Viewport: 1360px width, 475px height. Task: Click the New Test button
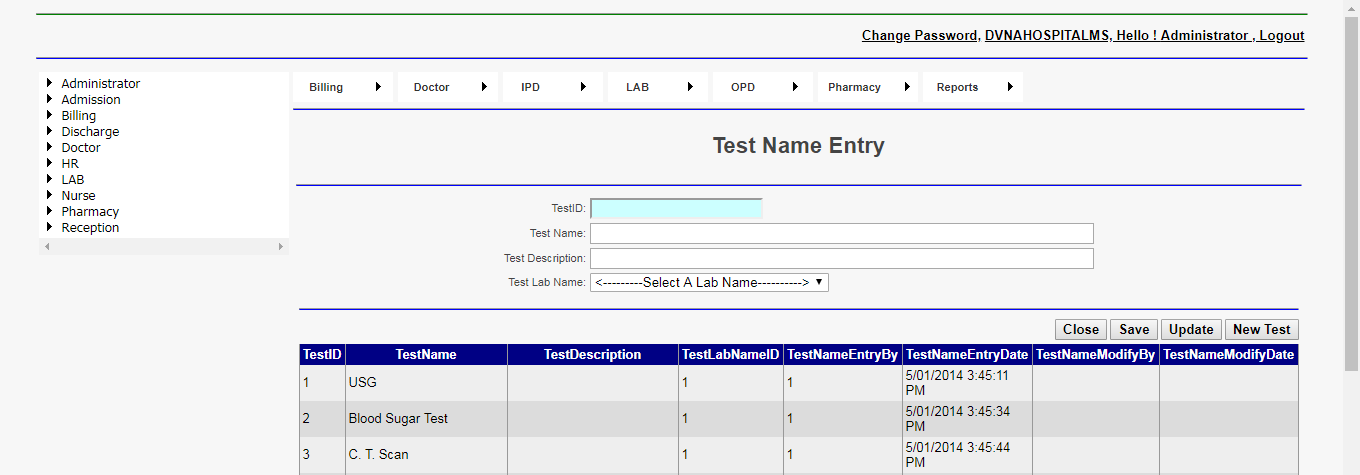tap(1262, 330)
